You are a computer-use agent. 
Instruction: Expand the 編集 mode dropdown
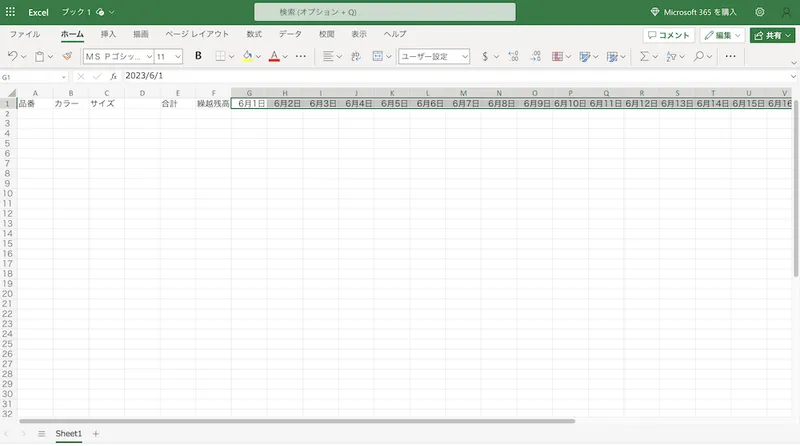click(738, 35)
